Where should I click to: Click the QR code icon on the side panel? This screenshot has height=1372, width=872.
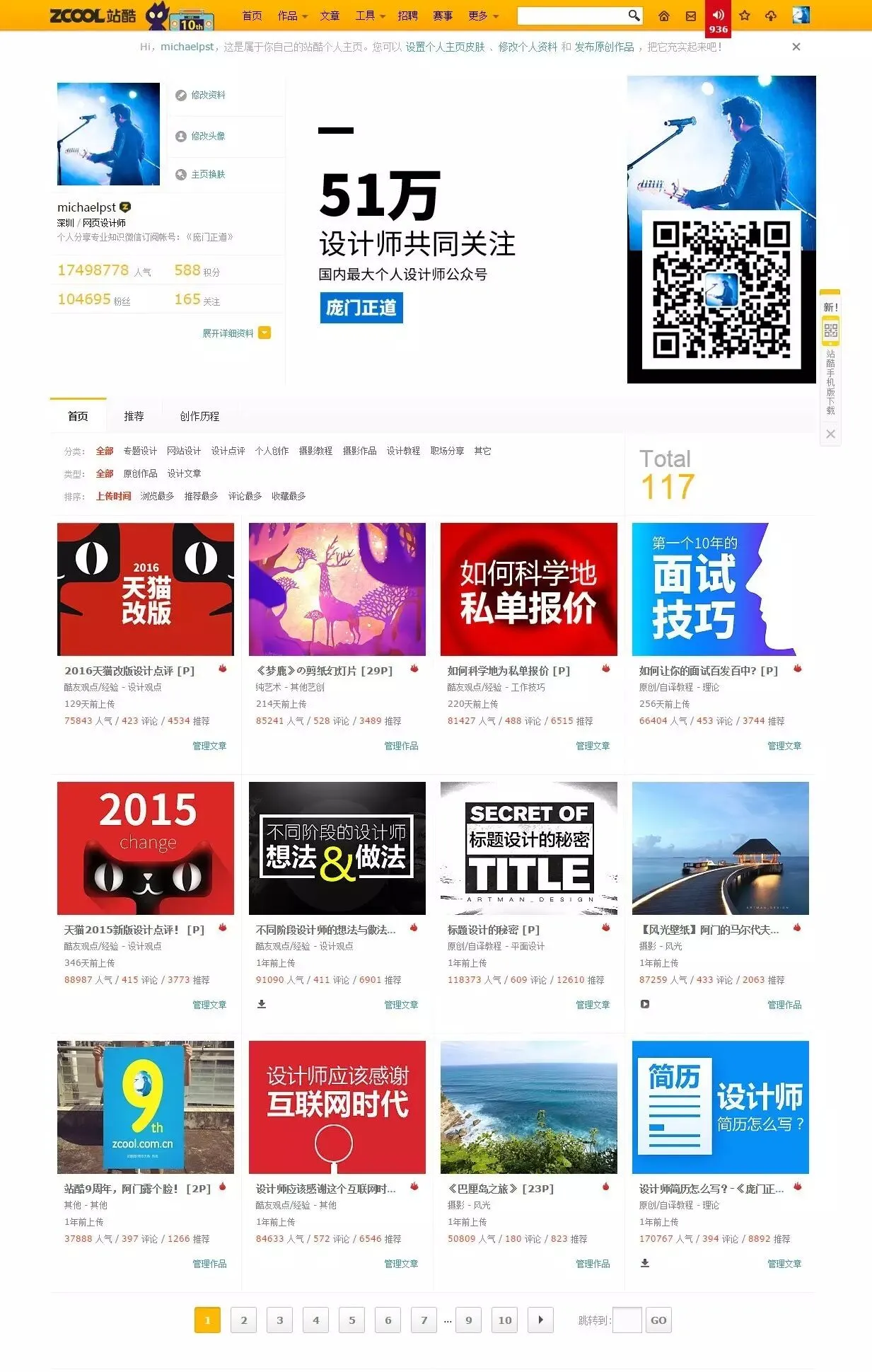830,330
